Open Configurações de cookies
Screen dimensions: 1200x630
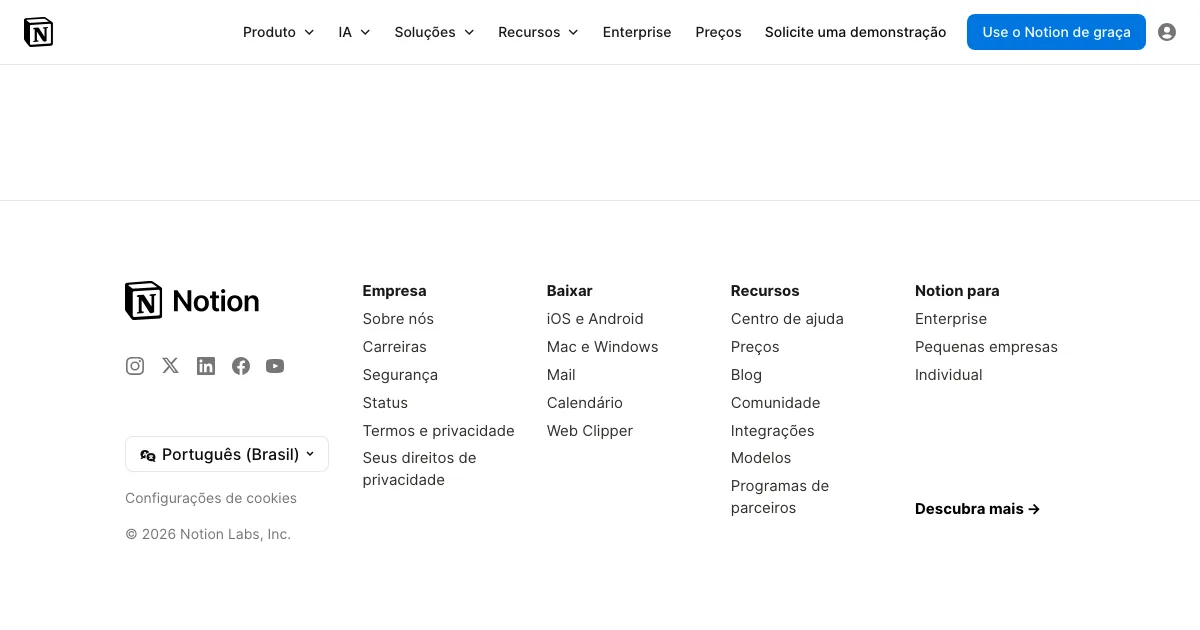coord(211,498)
